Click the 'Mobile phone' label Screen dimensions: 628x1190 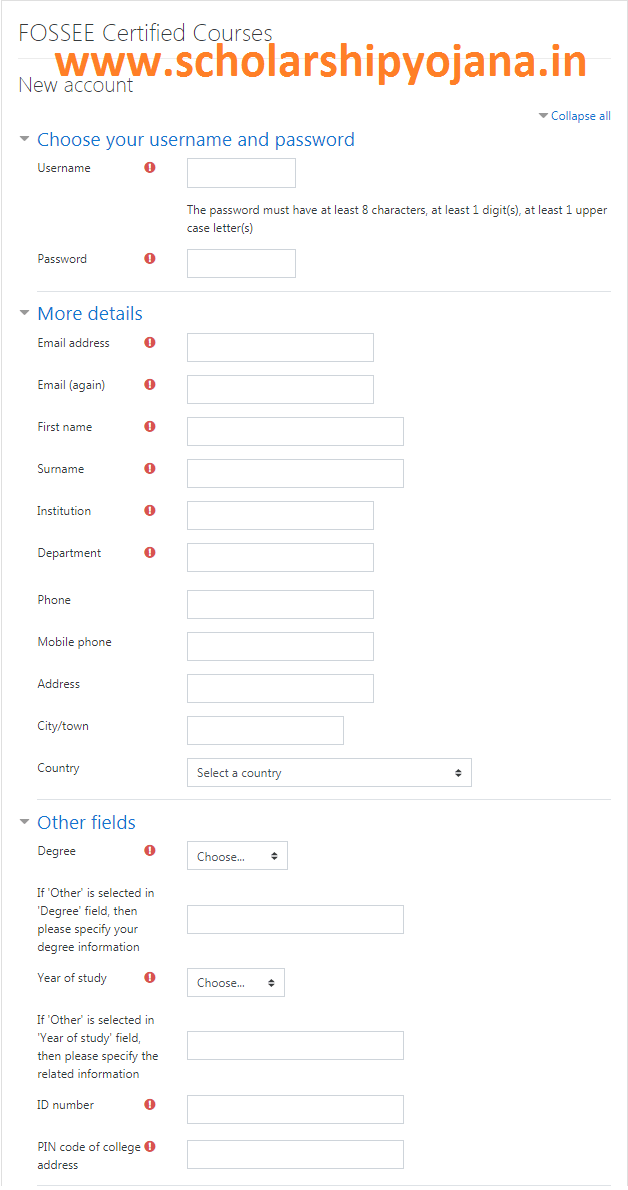click(74, 642)
